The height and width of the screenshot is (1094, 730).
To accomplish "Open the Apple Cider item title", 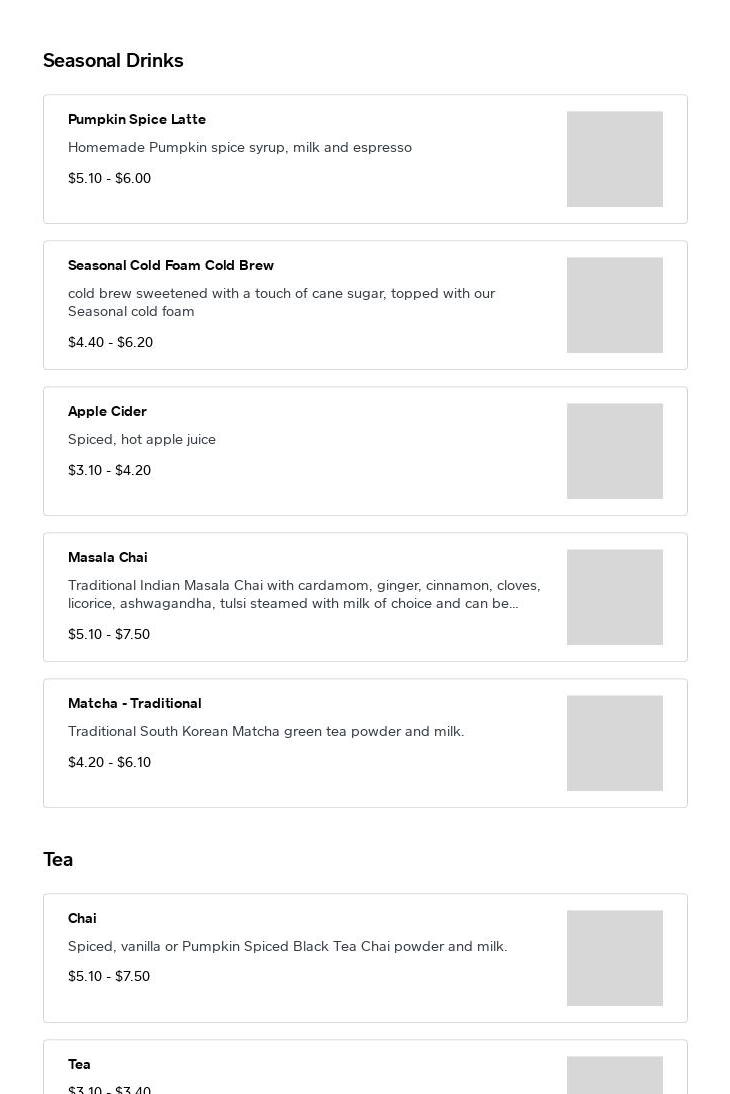I will point(107,411).
